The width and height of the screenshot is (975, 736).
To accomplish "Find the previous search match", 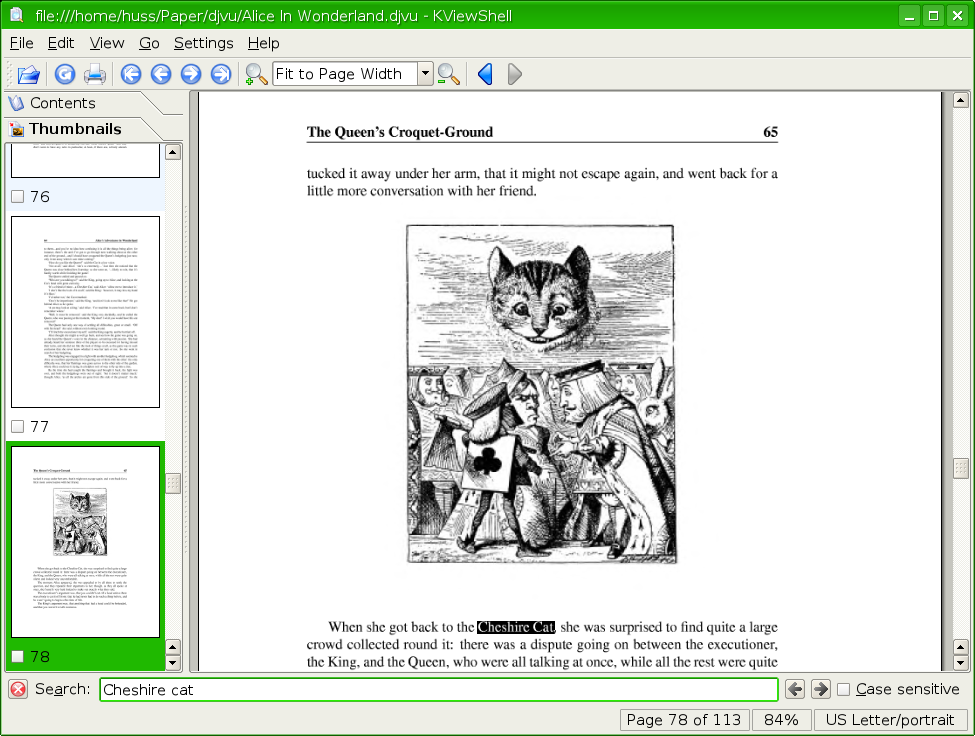I will (795, 689).
